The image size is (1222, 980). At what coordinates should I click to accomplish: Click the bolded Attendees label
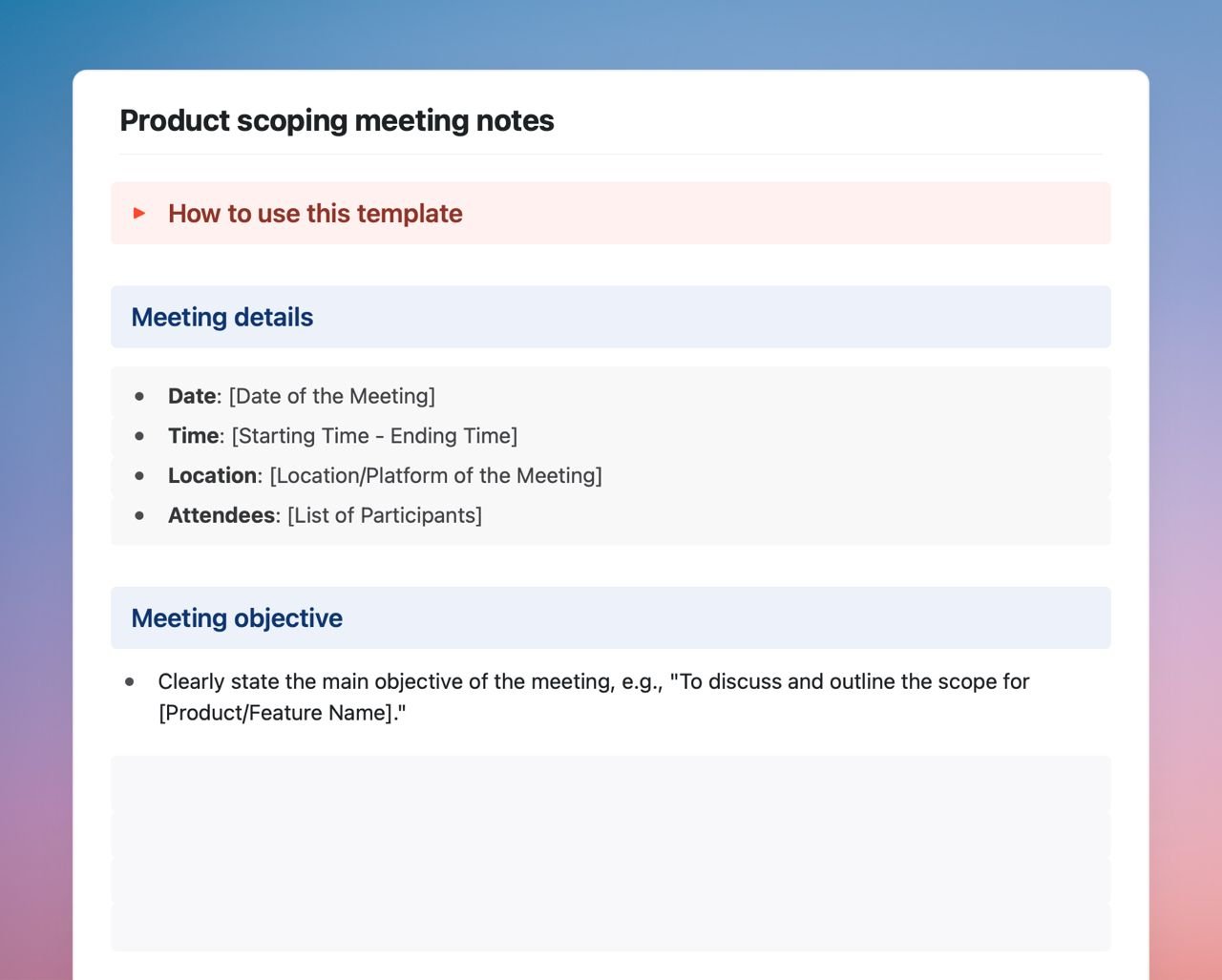(x=221, y=514)
